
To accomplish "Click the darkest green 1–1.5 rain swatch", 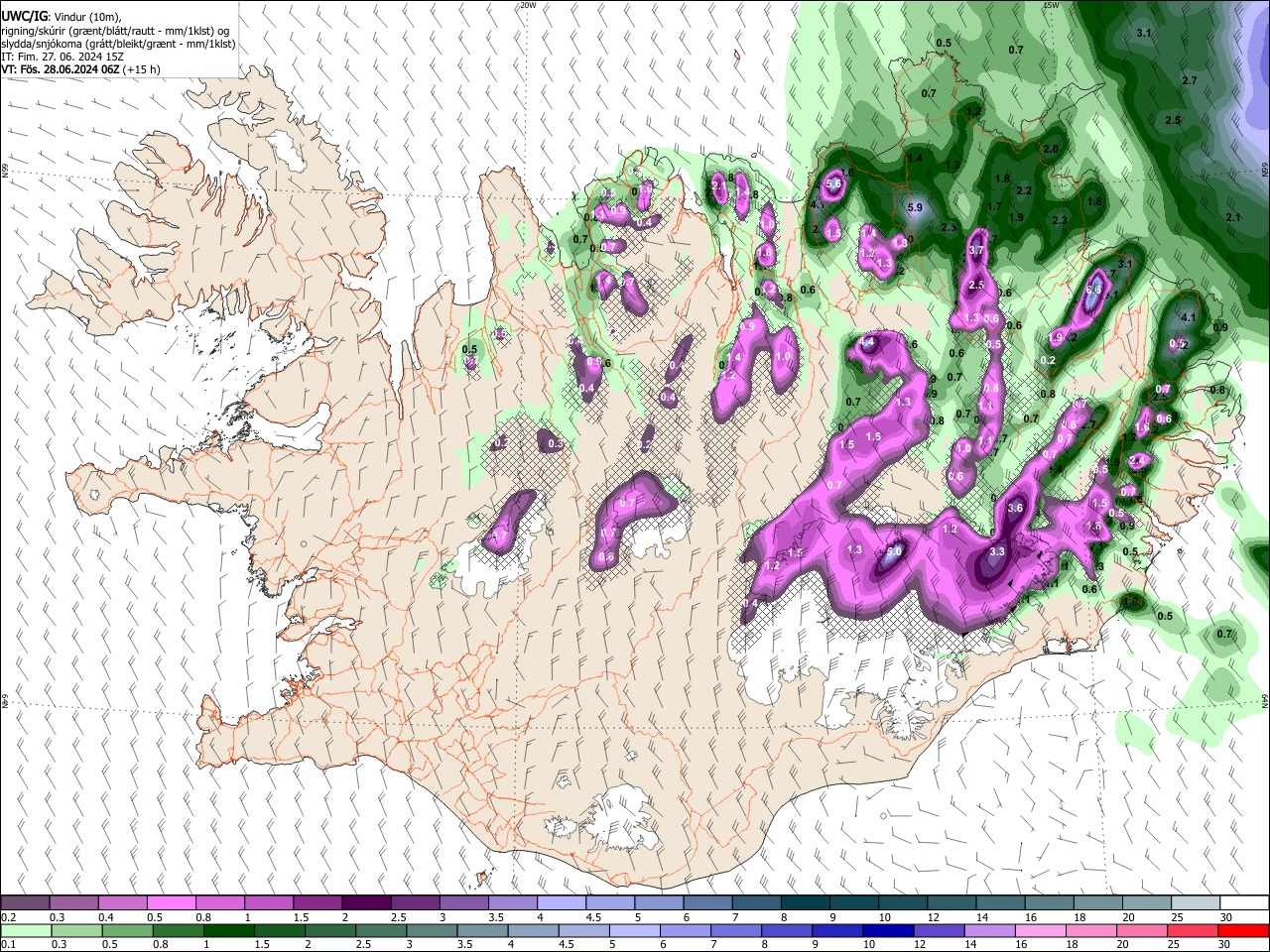I will coord(228,930).
